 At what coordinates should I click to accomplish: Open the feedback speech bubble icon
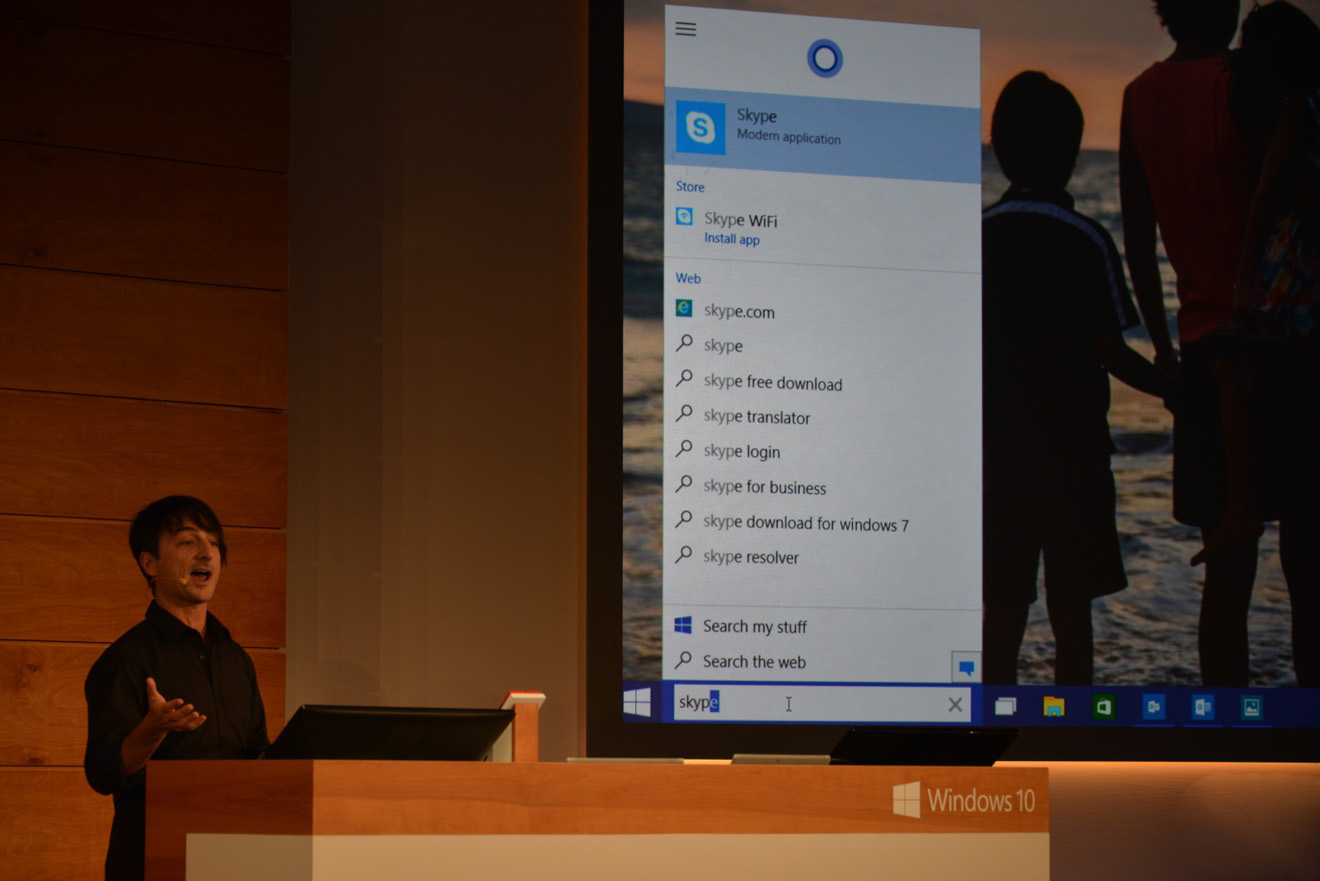(x=966, y=667)
